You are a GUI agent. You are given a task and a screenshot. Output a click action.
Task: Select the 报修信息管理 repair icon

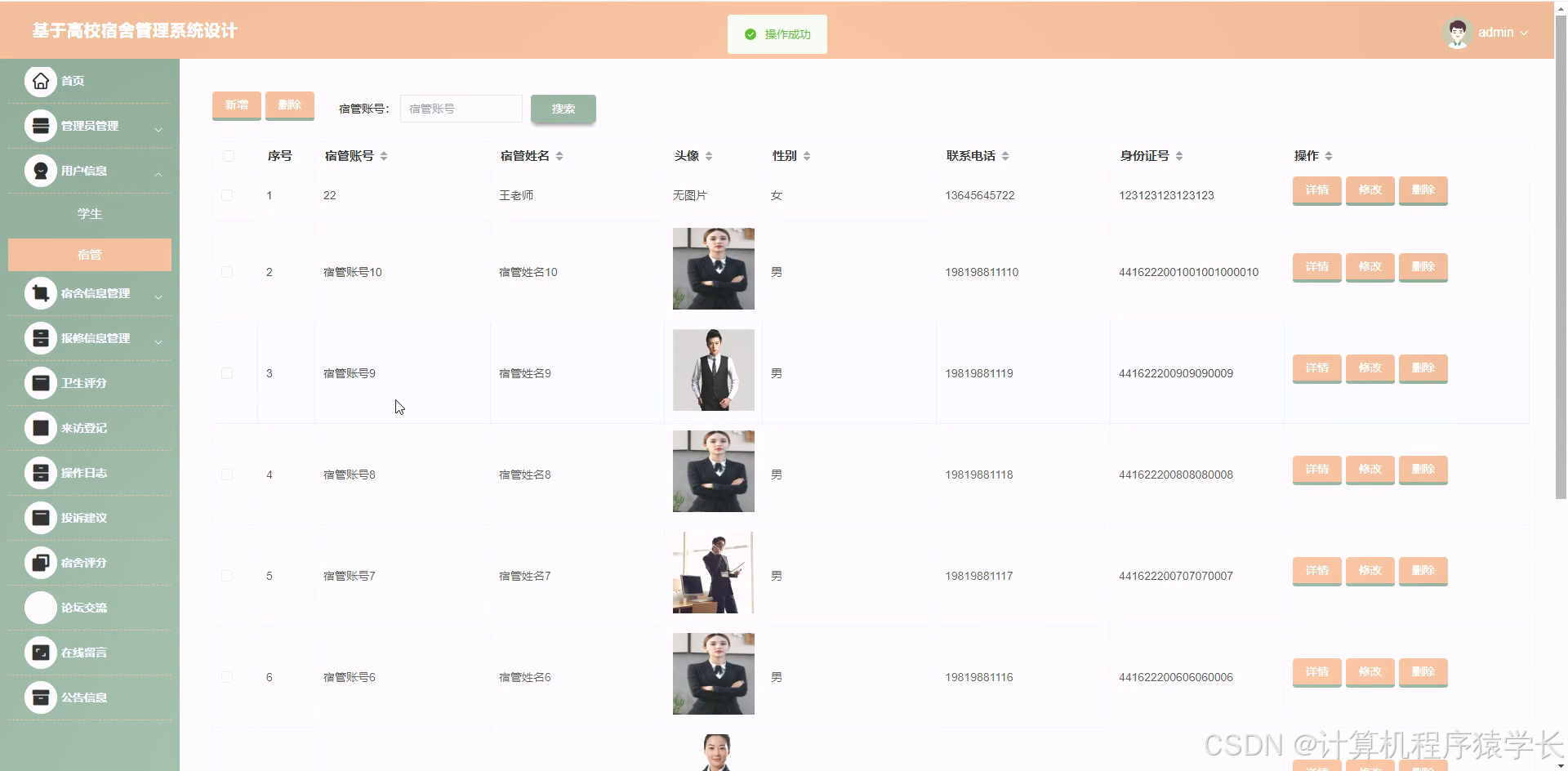39,338
